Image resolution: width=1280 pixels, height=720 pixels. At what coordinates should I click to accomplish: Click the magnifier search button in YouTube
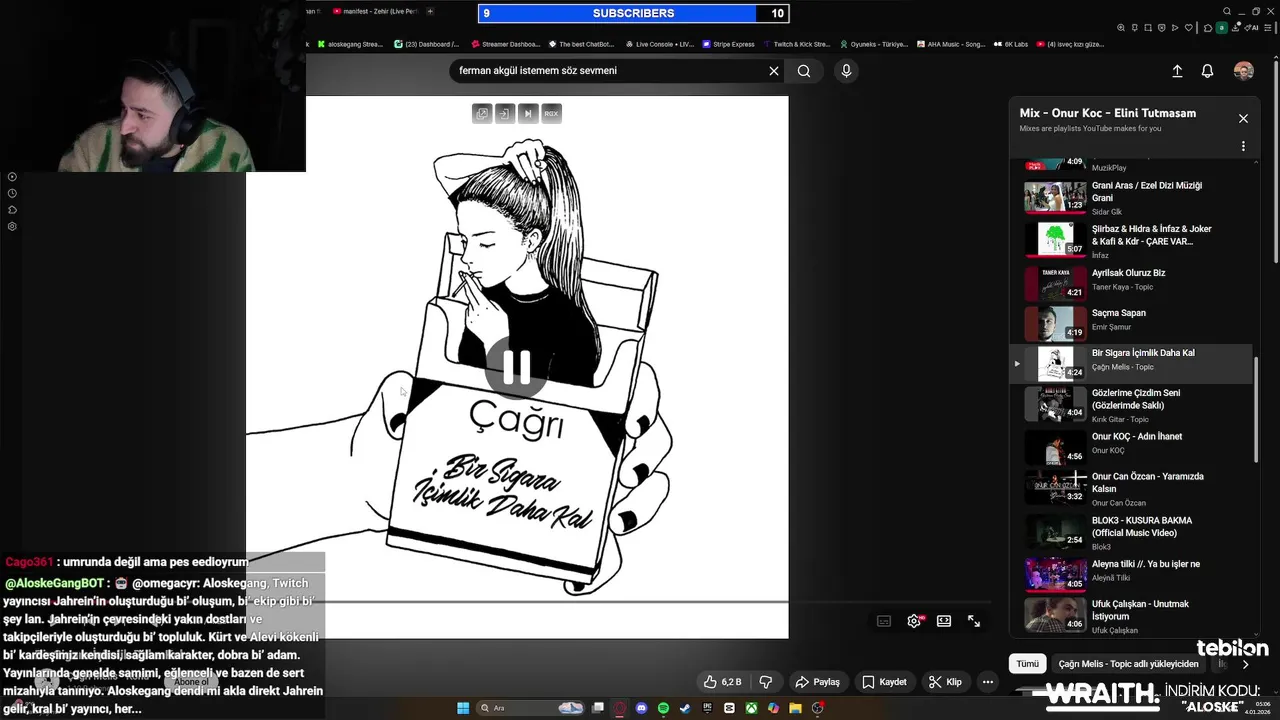click(x=804, y=71)
